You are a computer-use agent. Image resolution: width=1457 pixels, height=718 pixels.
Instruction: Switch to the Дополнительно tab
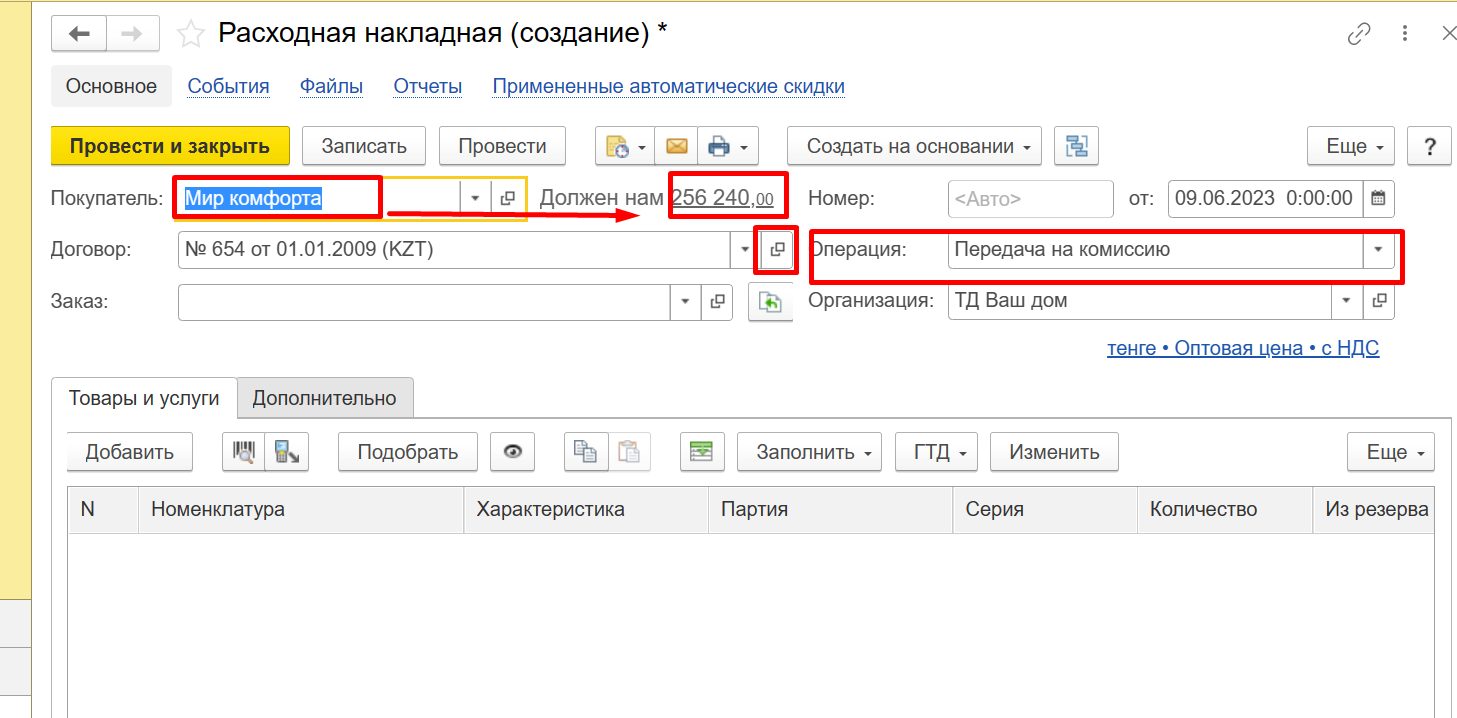pos(324,398)
